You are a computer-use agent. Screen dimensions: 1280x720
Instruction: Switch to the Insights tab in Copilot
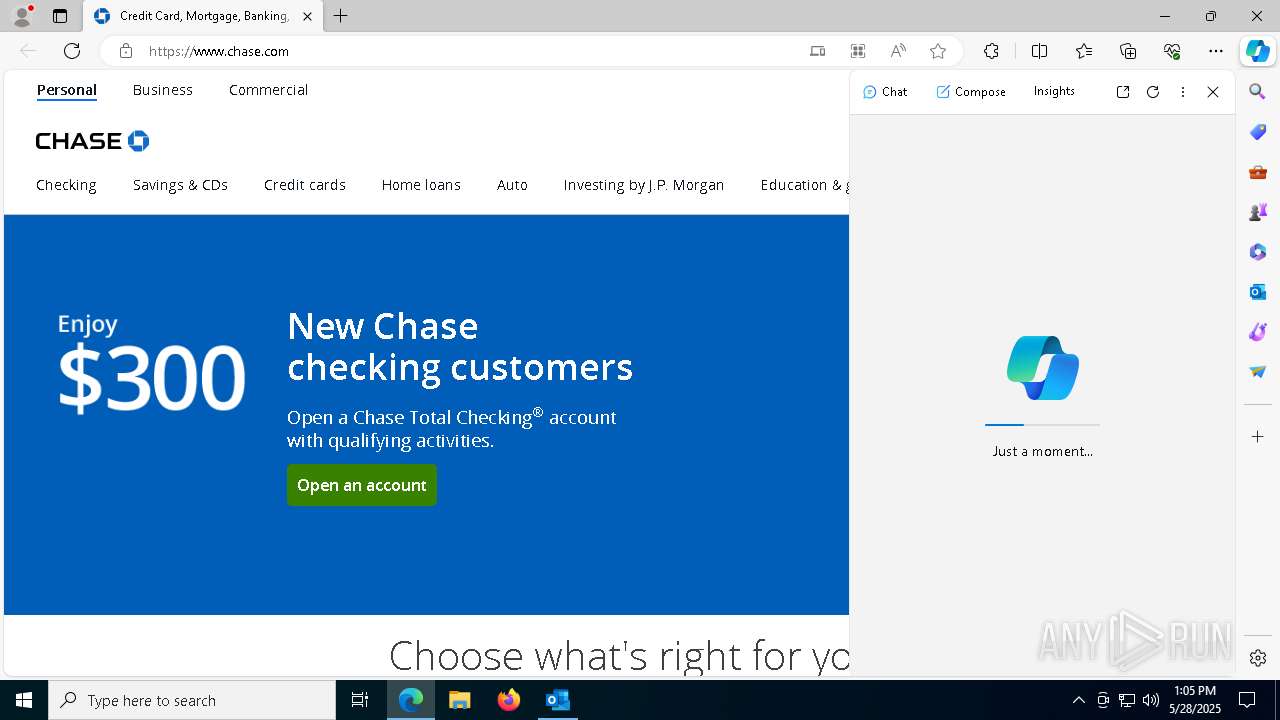pos(1054,91)
